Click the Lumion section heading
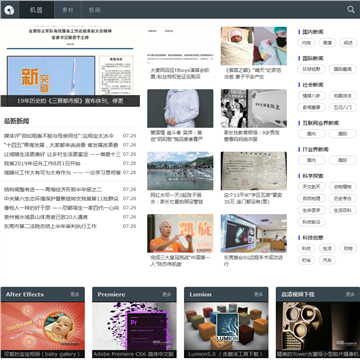Viewport: 360px width, 360px height. [200, 294]
